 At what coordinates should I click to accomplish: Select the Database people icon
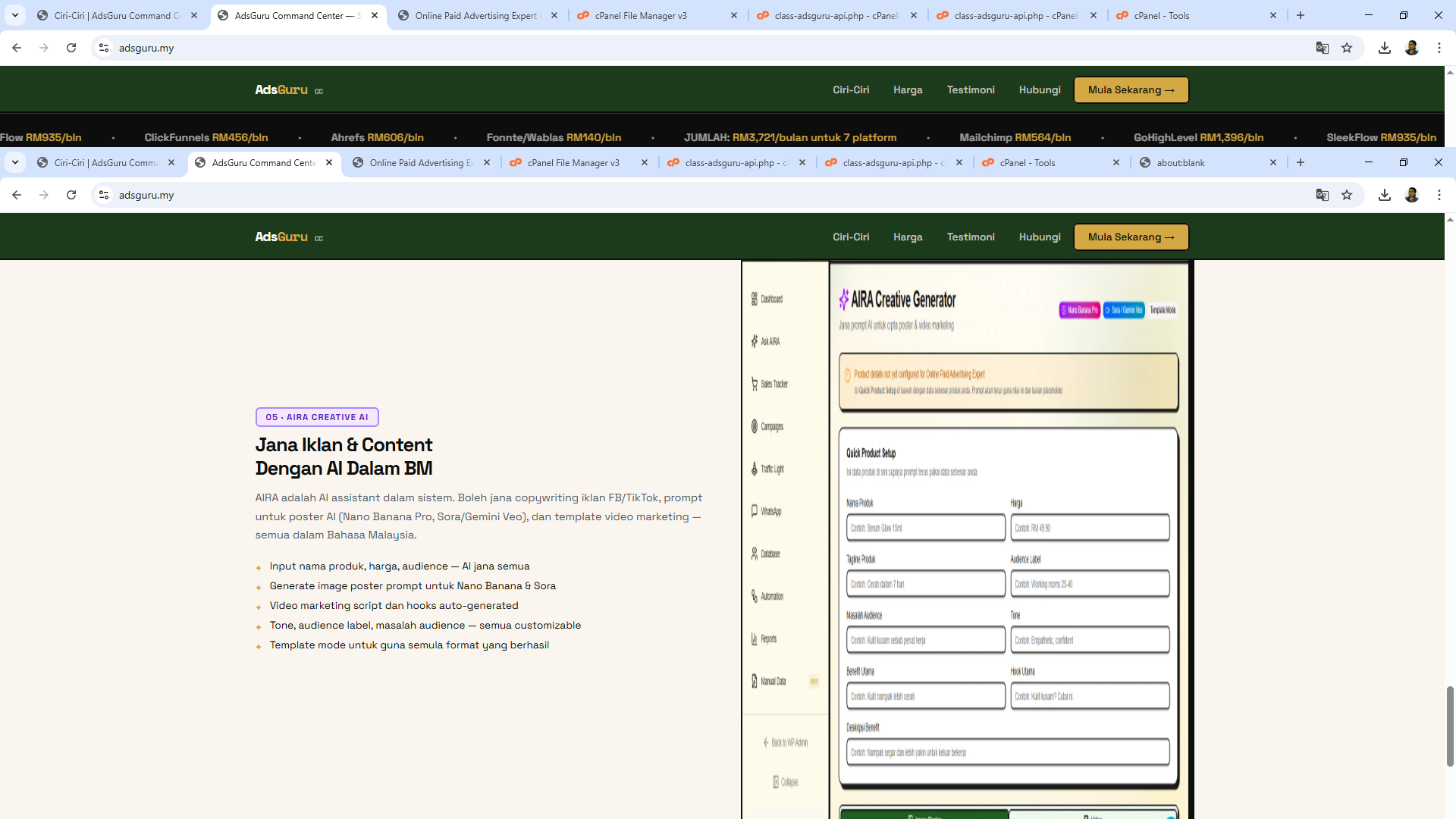(x=755, y=554)
